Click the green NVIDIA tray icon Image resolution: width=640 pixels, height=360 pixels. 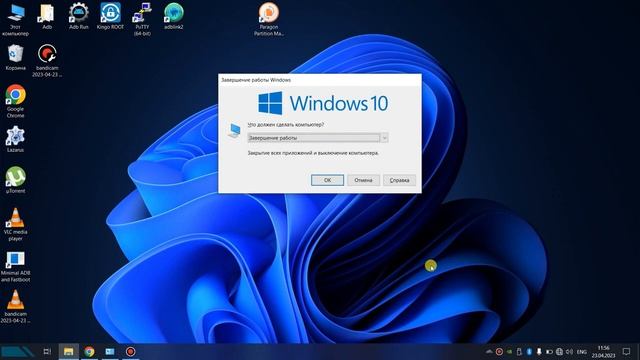tap(509, 351)
